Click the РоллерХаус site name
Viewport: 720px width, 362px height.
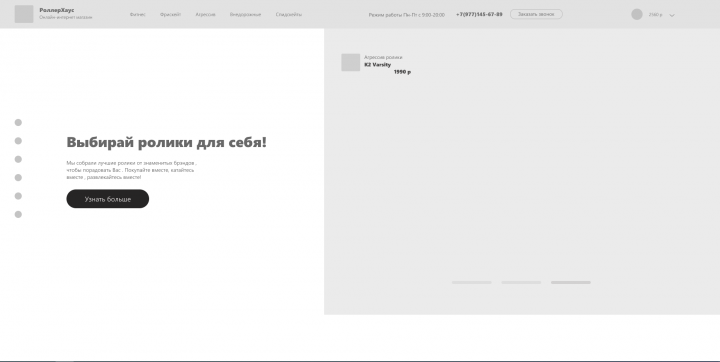(x=57, y=10)
